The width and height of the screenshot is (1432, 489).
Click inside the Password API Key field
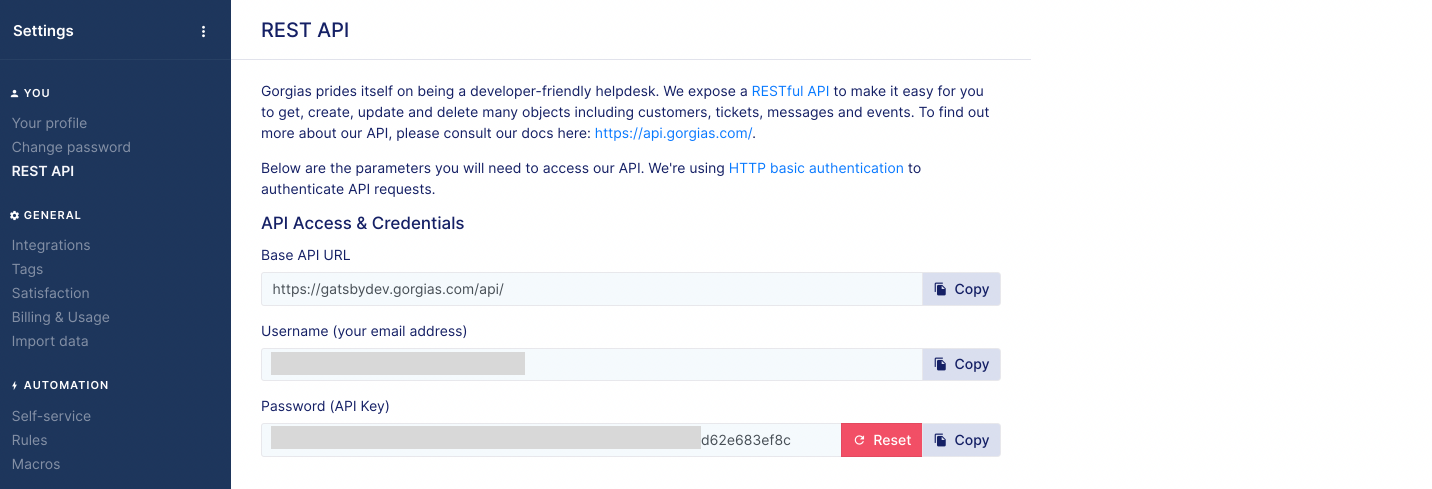pyautogui.click(x=551, y=440)
